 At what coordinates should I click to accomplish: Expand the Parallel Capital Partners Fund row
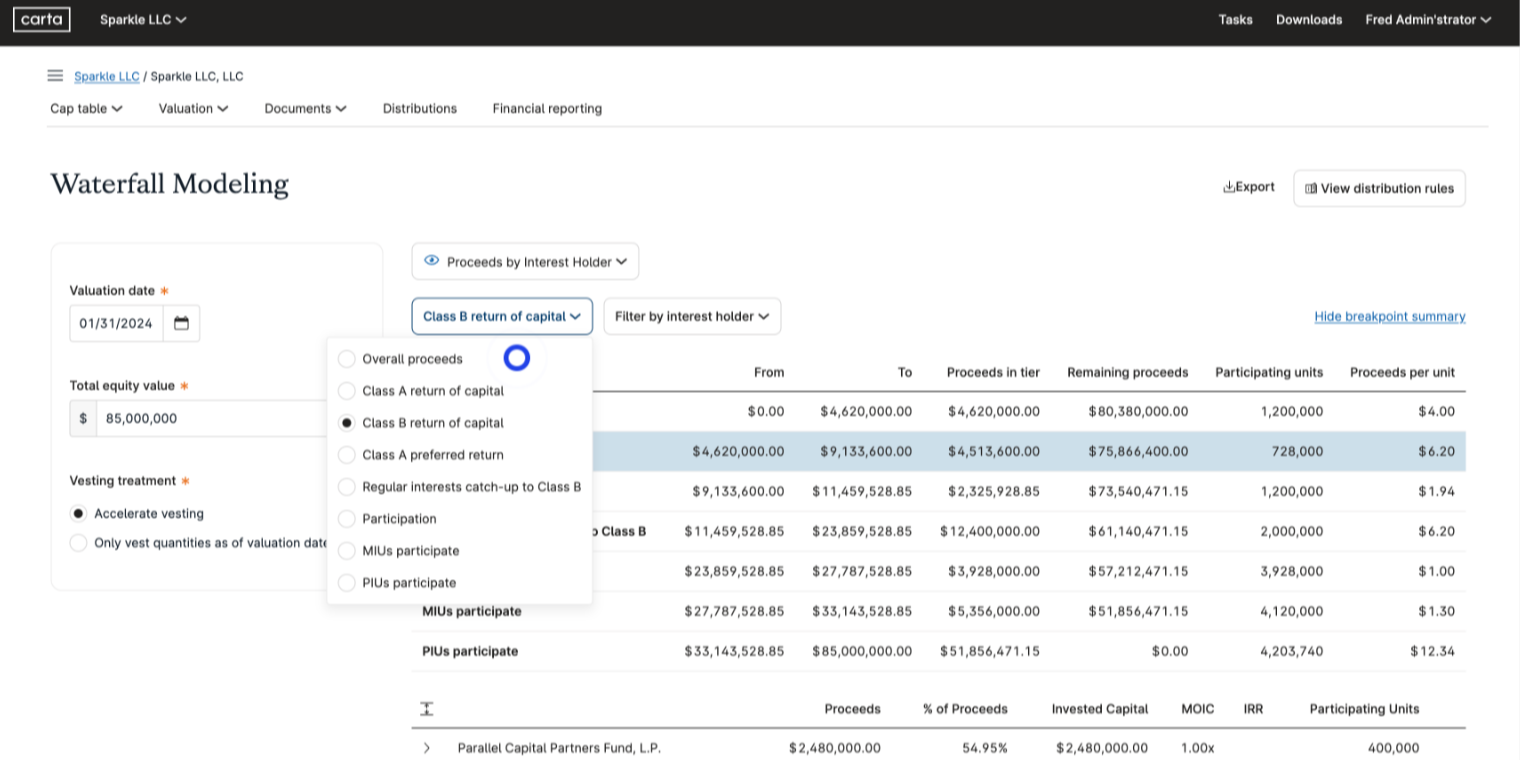(427, 748)
